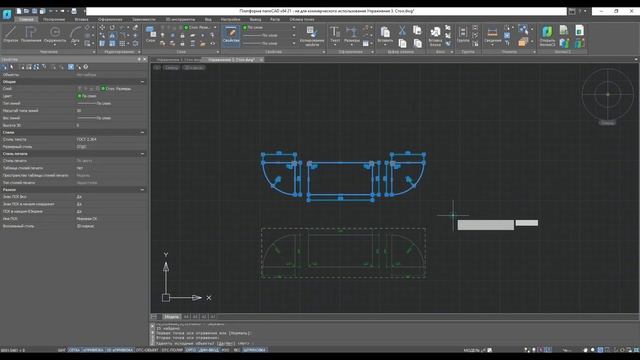Image resolution: width=640 pixels, height=360 pixels.
Task: Click the Mirror tool icon in editing group
Action: pyautogui.click(x=112, y=36)
